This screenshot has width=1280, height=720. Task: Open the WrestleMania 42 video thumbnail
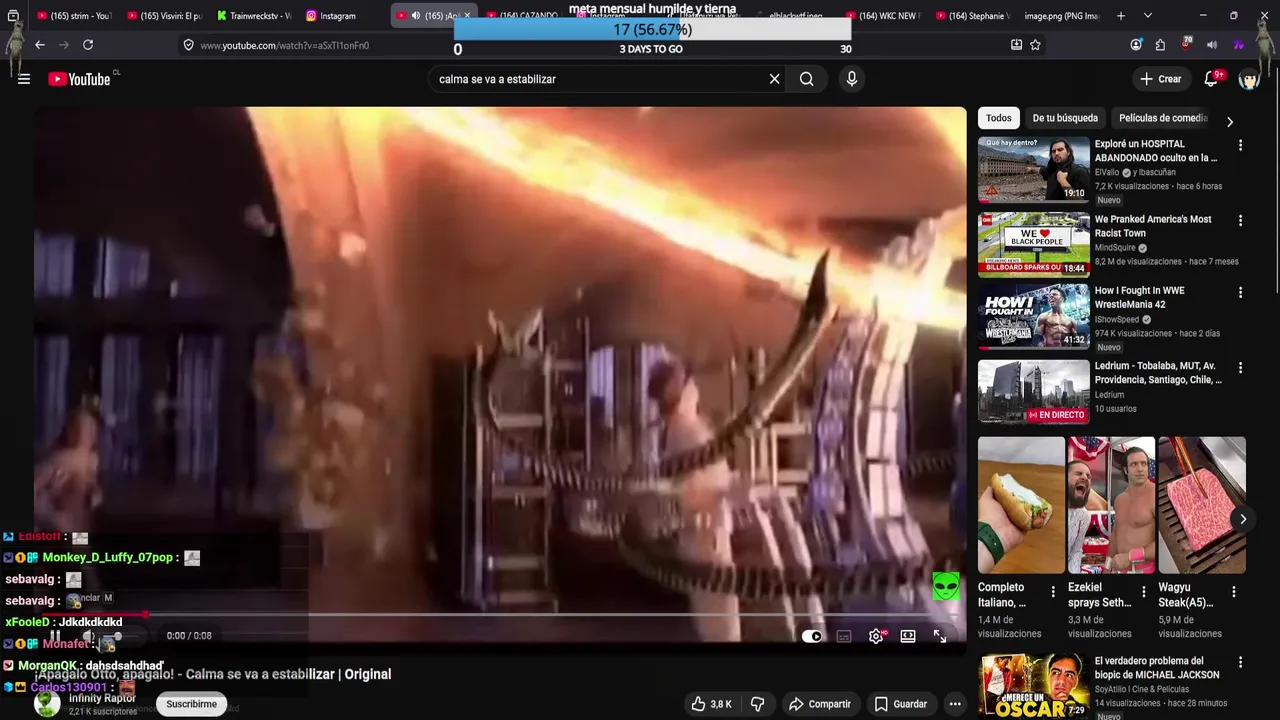(1034, 316)
